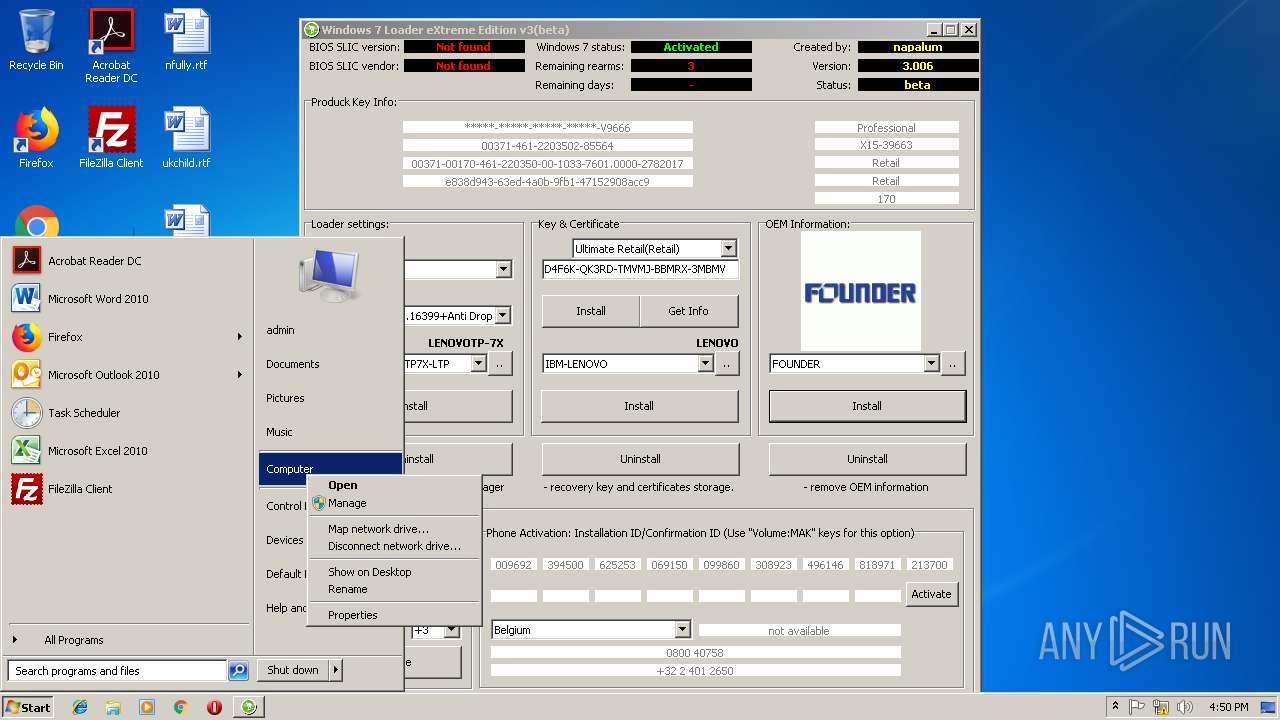This screenshot has height=720, width=1280.
Task: Open Google Chrome from taskbar
Action: [x=180, y=707]
